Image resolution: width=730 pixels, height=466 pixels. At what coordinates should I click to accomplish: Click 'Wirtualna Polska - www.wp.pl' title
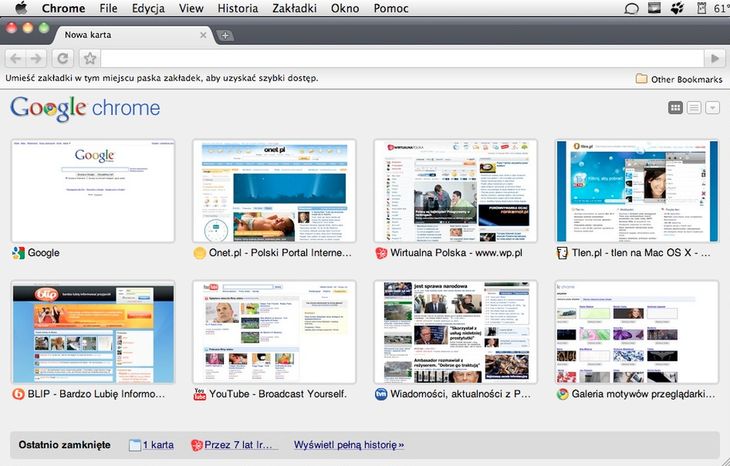(456, 253)
